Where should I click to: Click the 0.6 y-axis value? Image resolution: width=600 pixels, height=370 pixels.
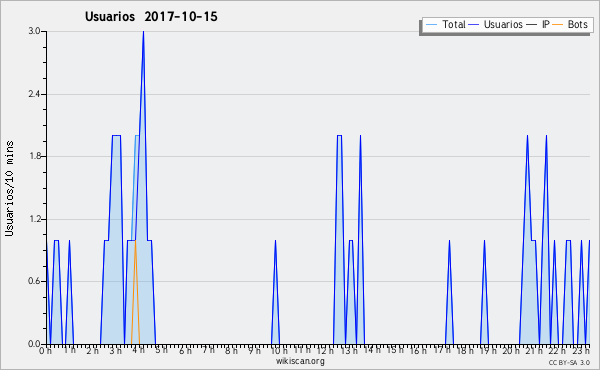click(x=34, y=282)
